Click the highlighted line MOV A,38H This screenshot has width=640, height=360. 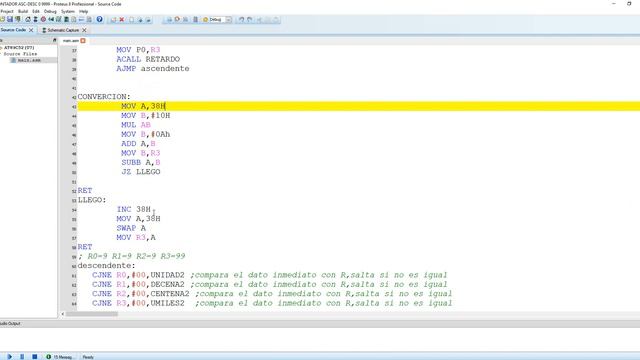143,106
